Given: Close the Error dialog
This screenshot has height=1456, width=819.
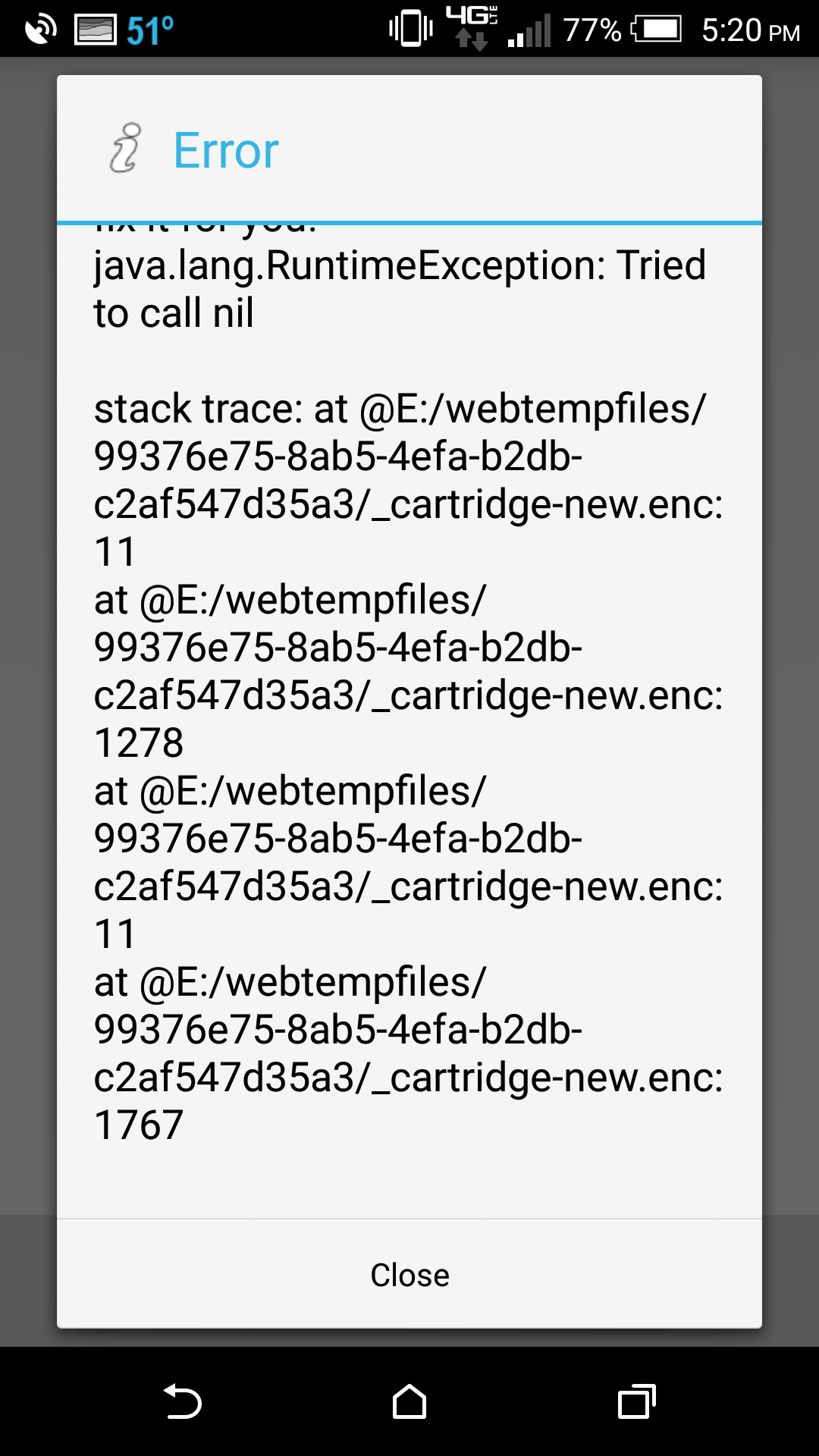Looking at the screenshot, I should coord(409,1275).
